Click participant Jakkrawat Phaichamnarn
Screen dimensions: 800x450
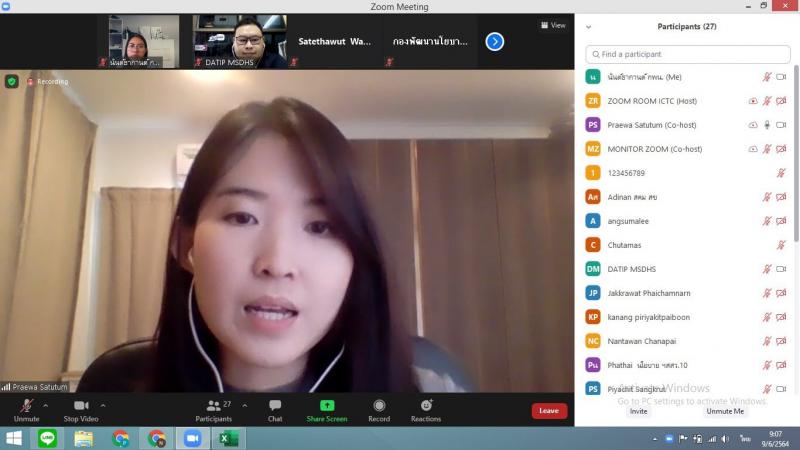pyautogui.click(x=687, y=293)
